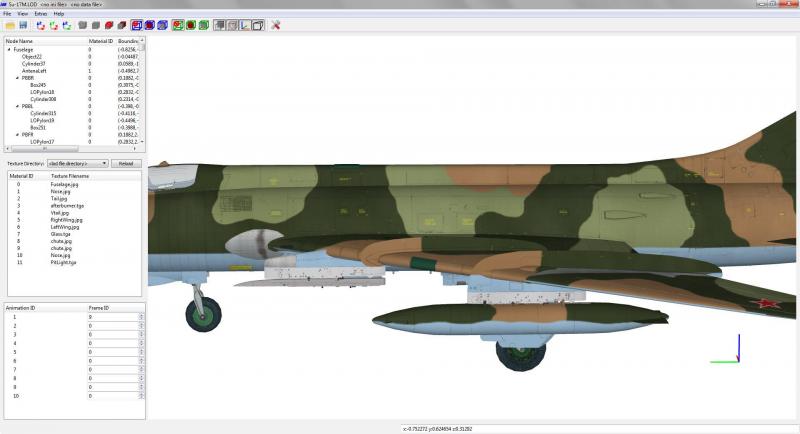Increment Frame ID for animation 1
Image resolution: width=800 pixels, height=434 pixels.
pyautogui.click(x=141, y=315)
